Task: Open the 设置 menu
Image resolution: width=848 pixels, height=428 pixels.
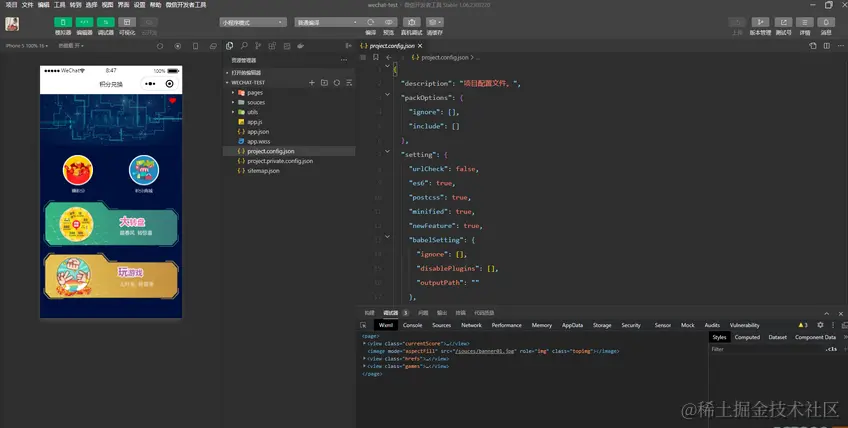Action: pyautogui.click(x=140, y=5)
